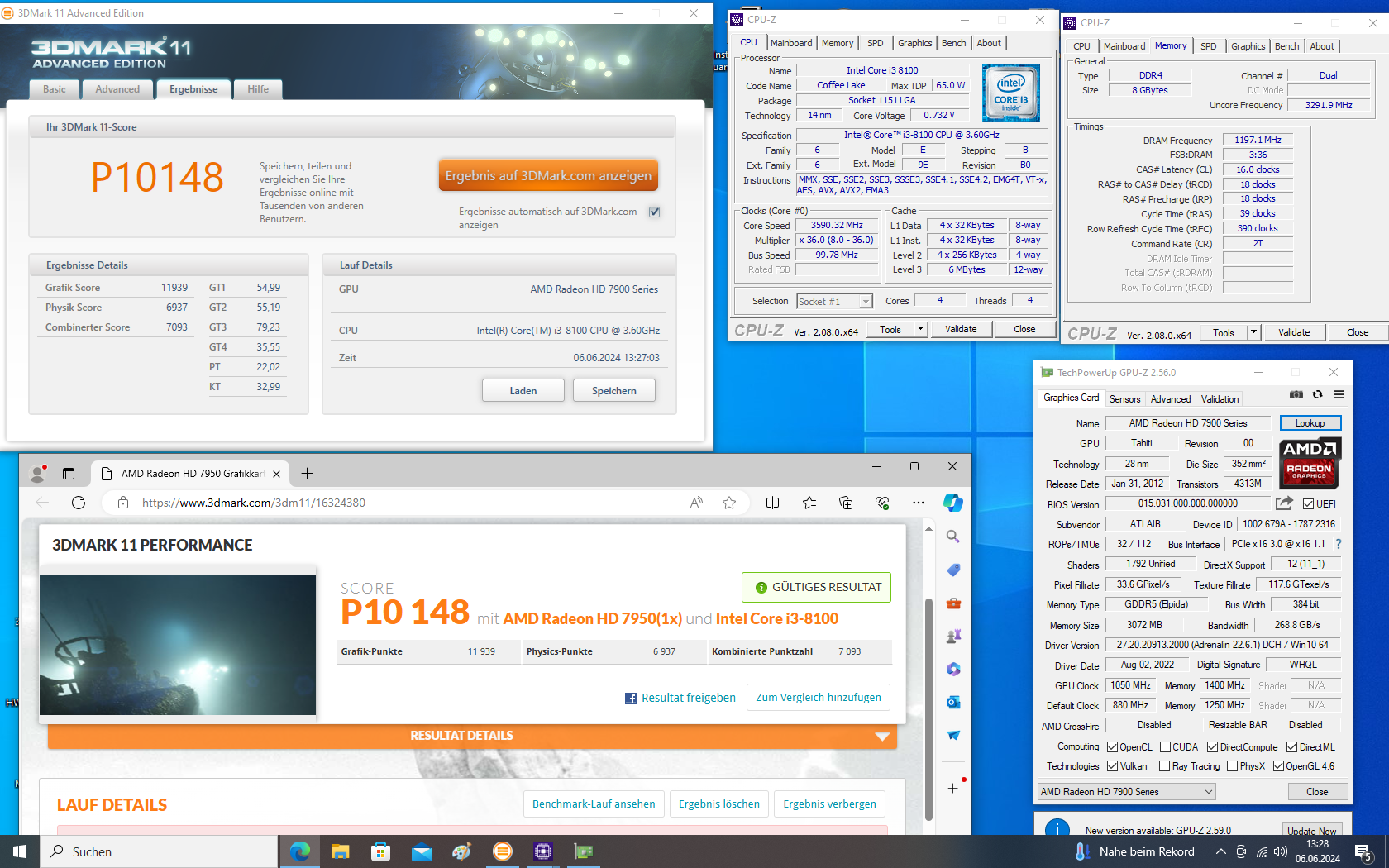The image size is (1389, 868).
Task: Open Edge settings and more ellipsis
Action: (918, 503)
